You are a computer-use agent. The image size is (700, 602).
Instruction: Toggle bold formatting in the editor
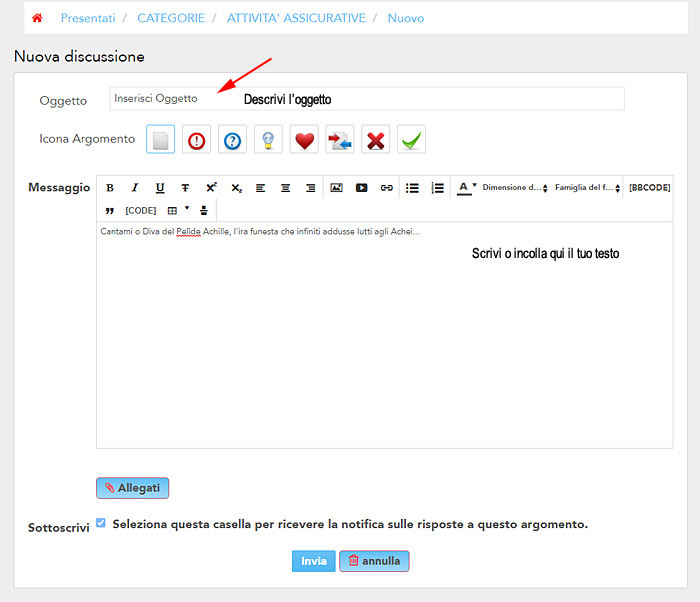[x=110, y=188]
